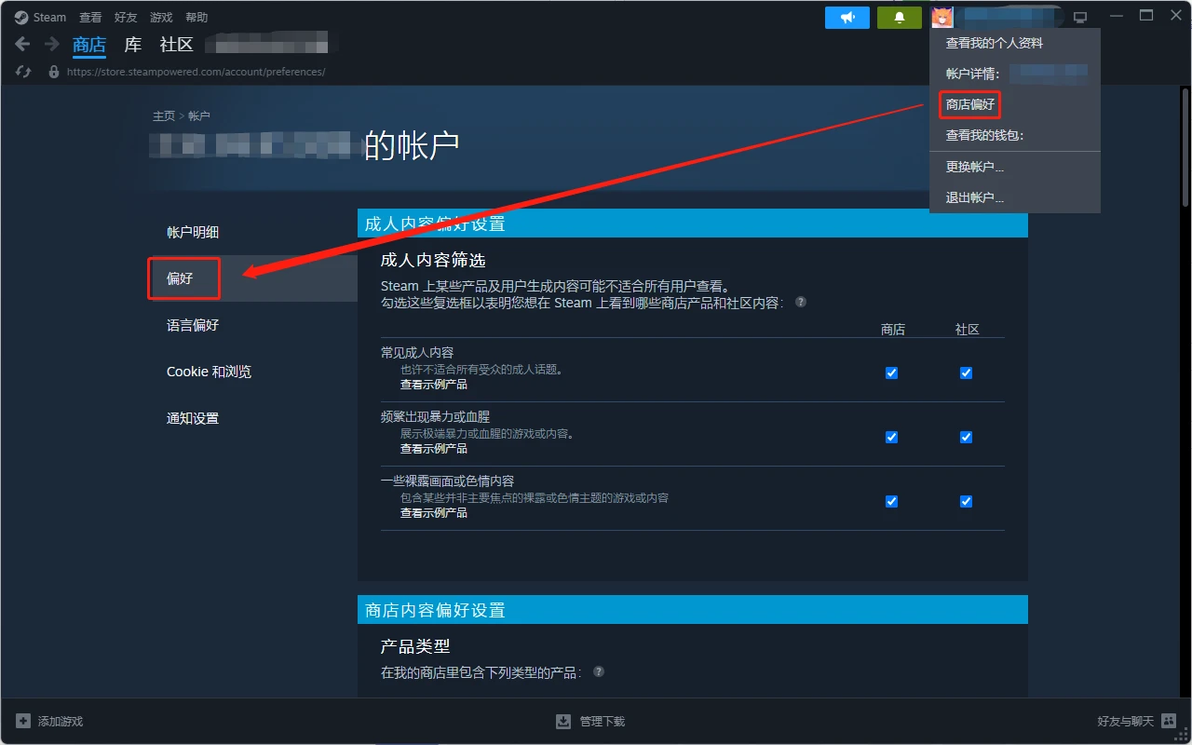Toggle 一些裸露画面或色情内容 社区 checkbox
This screenshot has width=1192, height=745.
click(966, 502)
